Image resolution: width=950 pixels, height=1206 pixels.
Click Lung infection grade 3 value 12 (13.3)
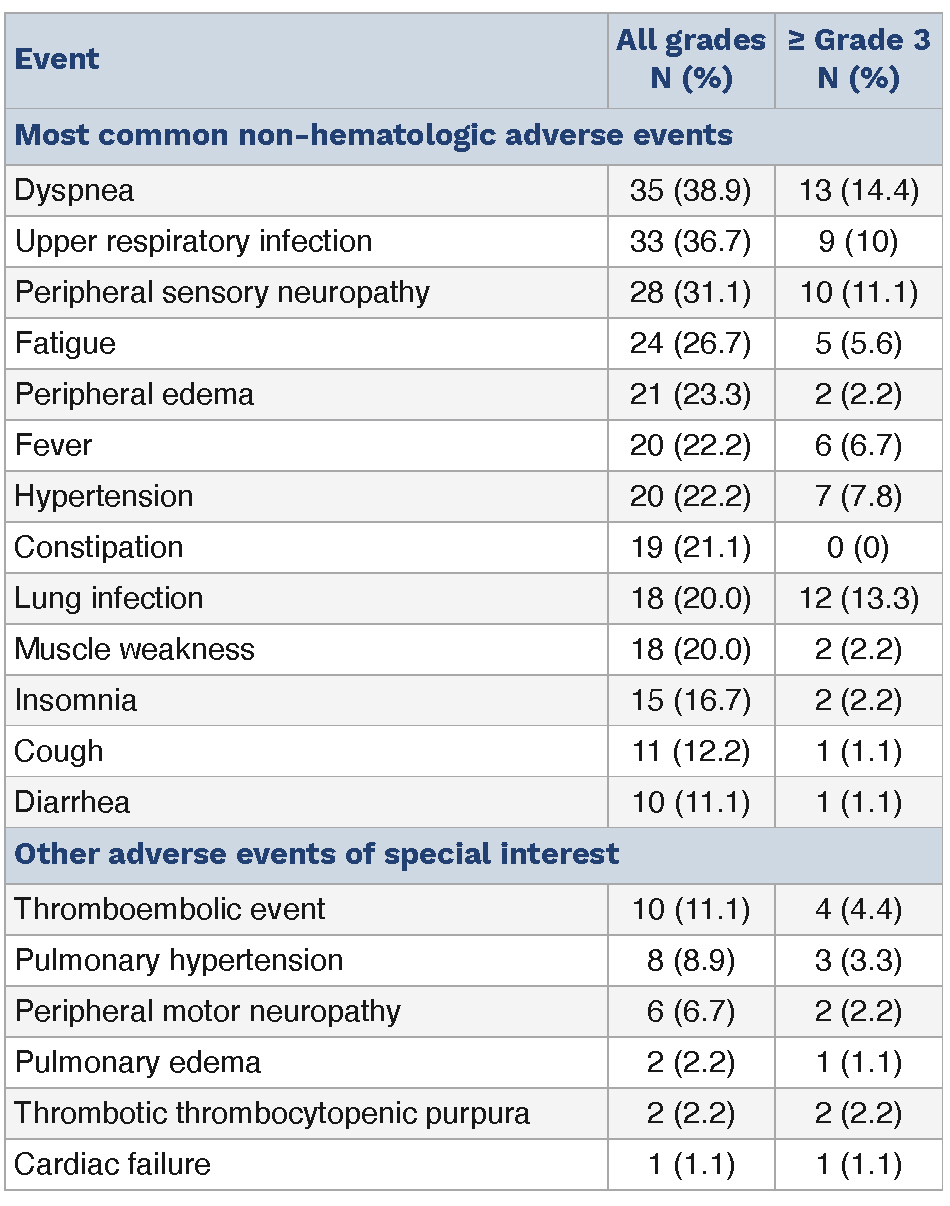[858, 598]
